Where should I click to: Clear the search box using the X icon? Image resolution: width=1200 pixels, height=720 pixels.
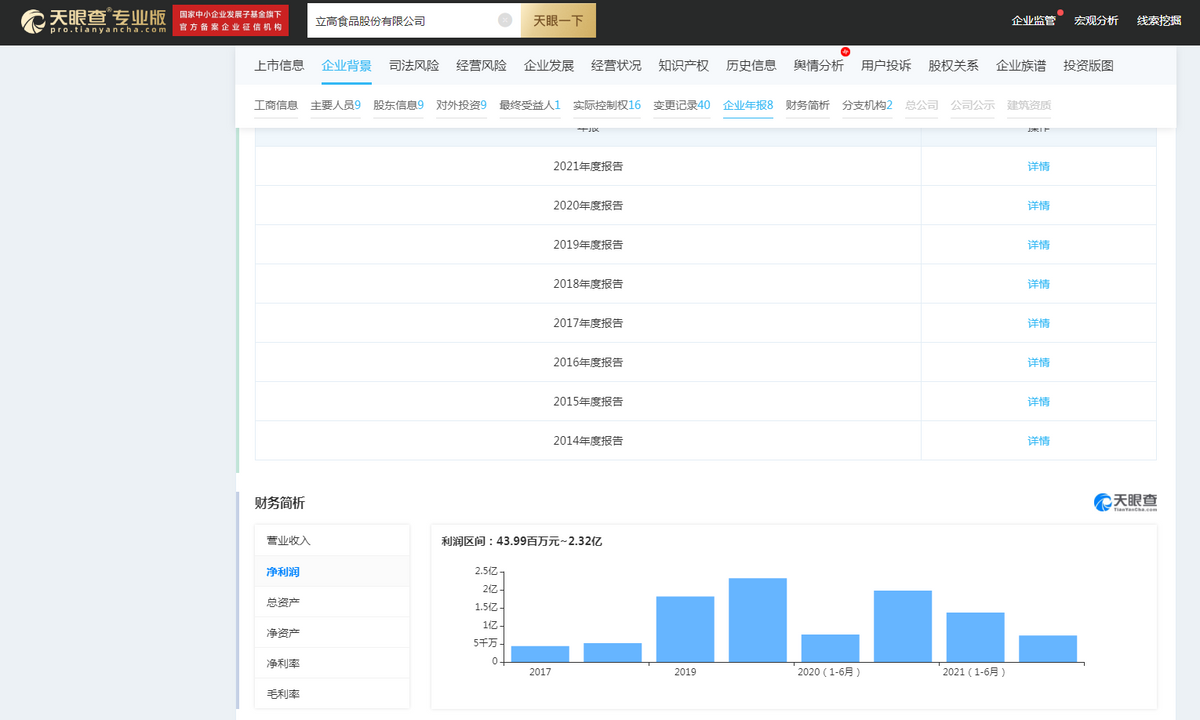point(505,20)
